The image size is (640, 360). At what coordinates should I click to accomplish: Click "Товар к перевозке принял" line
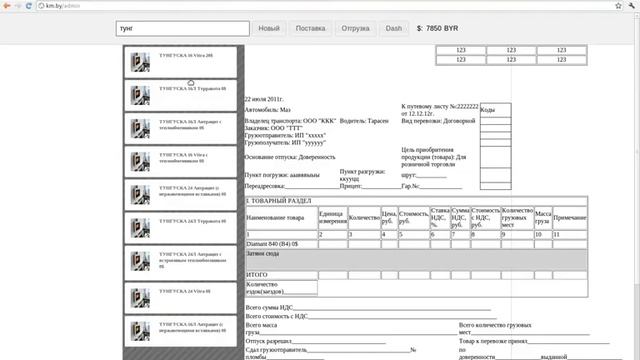point(534,341)
